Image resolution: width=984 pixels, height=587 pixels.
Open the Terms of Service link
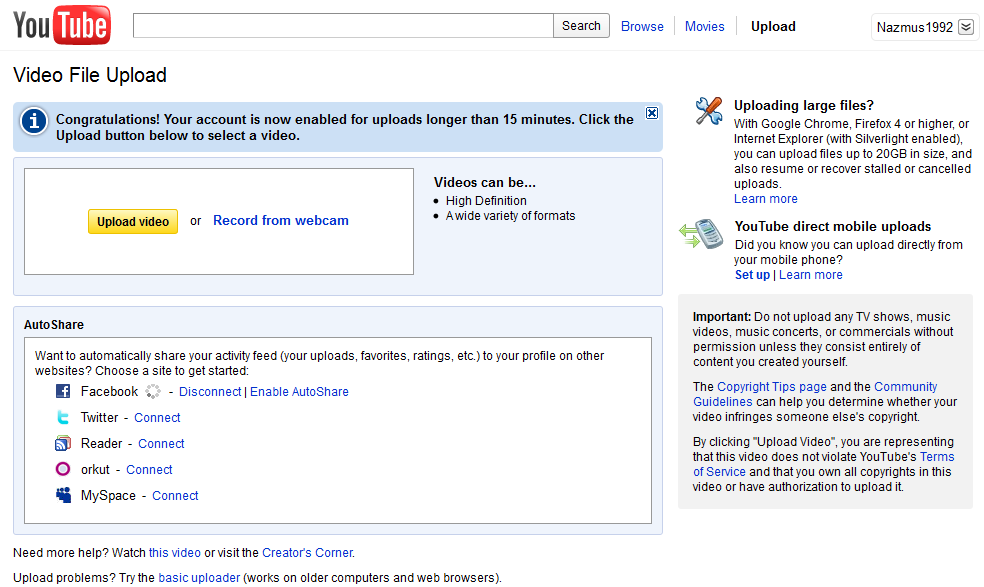(x=823, y=465)
